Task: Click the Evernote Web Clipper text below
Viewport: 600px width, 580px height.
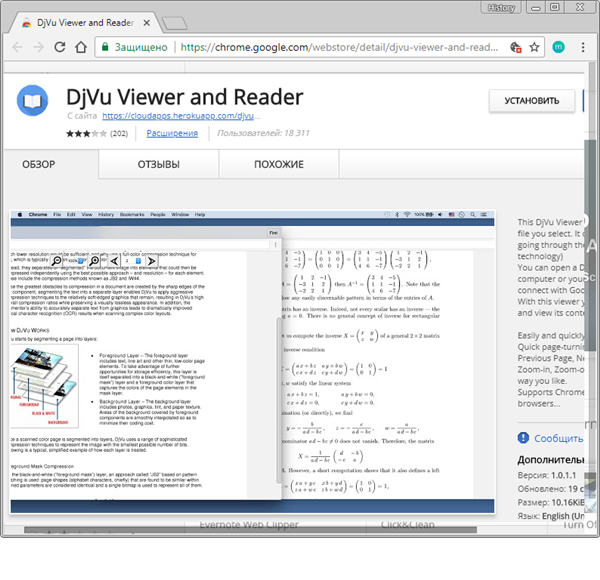Action: [249, 524]
